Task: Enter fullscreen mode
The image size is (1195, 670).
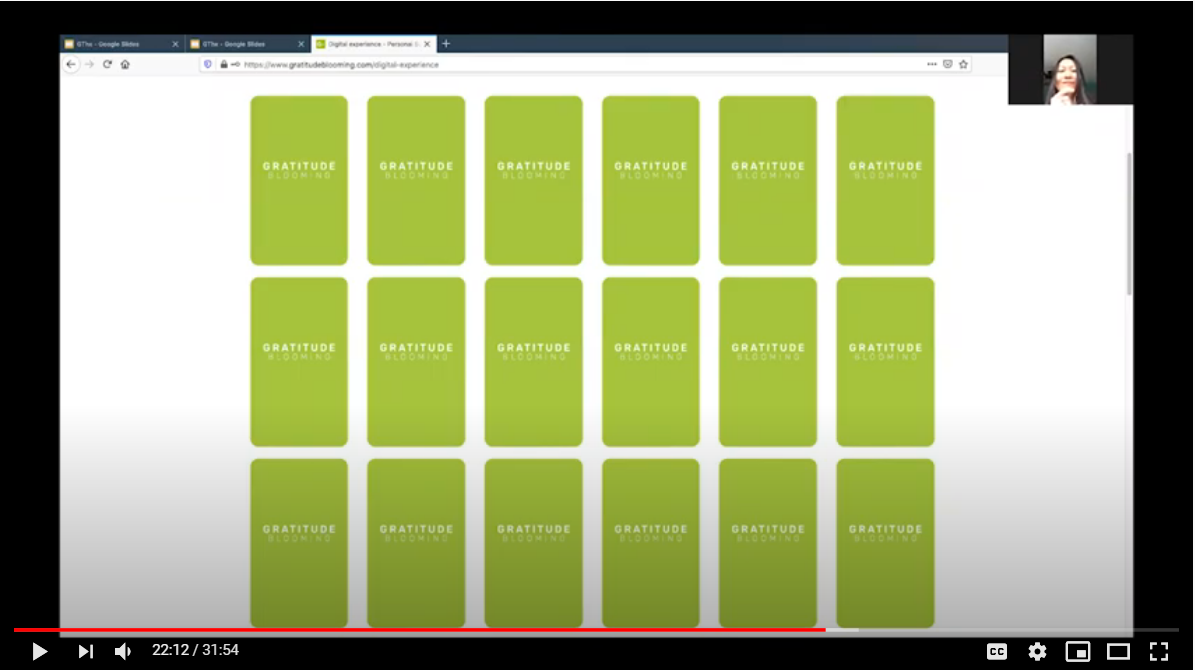Action: pos(1159,651)
